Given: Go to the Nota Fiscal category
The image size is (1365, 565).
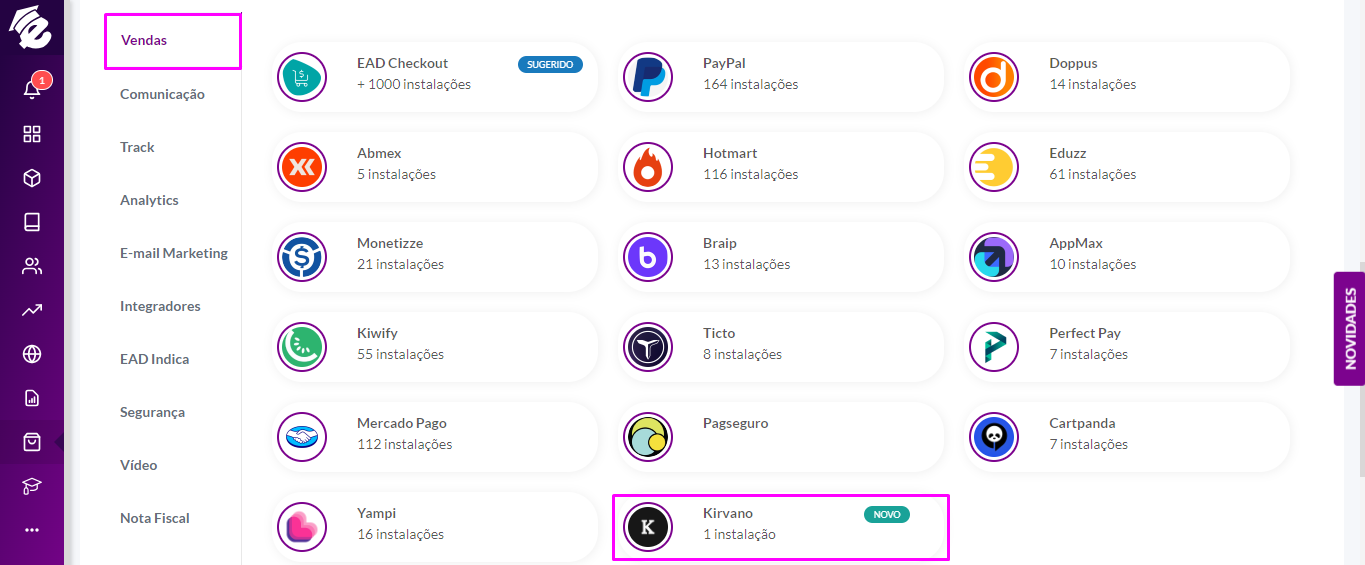Looking at the screenshot, I should 155,518.
